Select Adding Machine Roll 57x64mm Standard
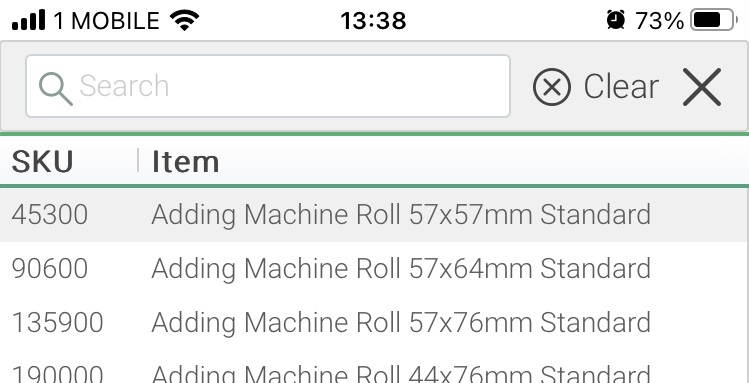The width and height of the screenshot is (749, 383). (401, 268)
